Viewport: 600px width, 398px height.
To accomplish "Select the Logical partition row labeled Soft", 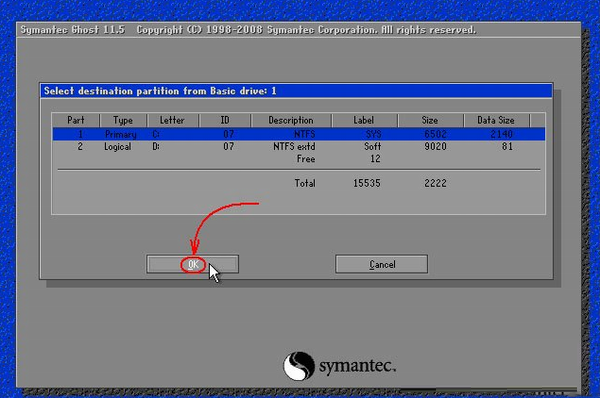I will [299, 147].
